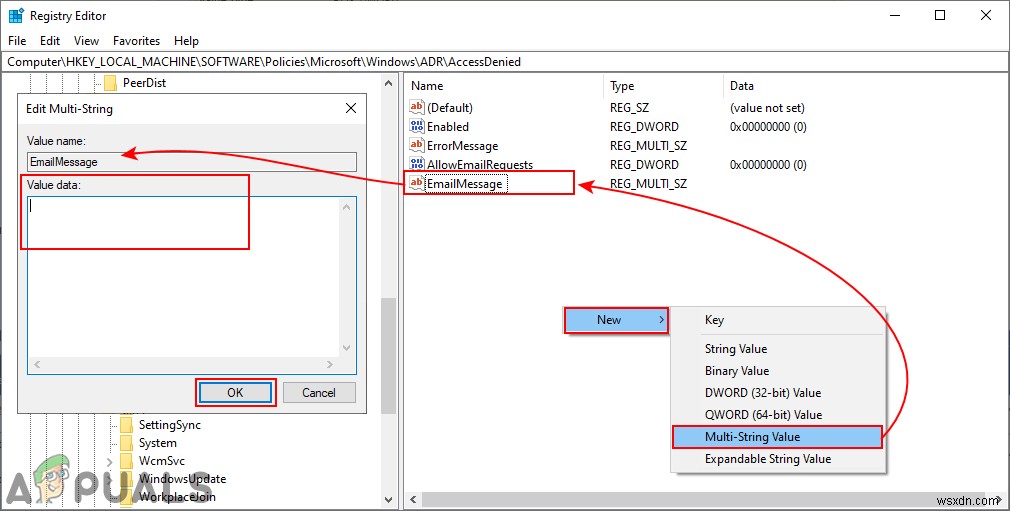This screenshot has width=1010, height=511.
Task: Open the Favorites menu
Action: (137, 41)
